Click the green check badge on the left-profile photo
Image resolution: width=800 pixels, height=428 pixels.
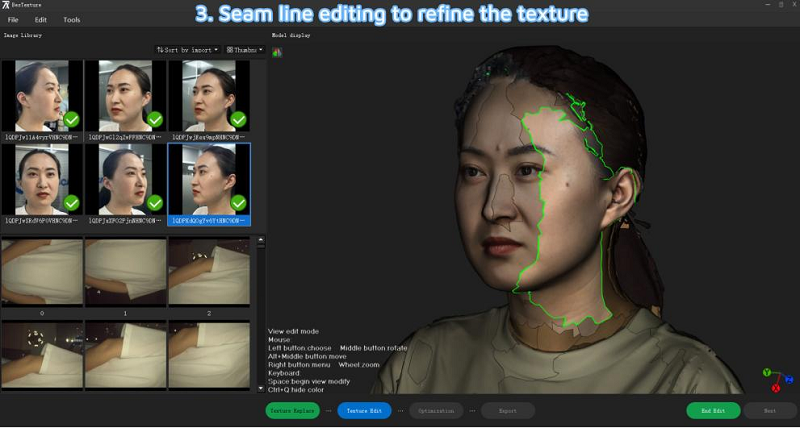(71, 120)
